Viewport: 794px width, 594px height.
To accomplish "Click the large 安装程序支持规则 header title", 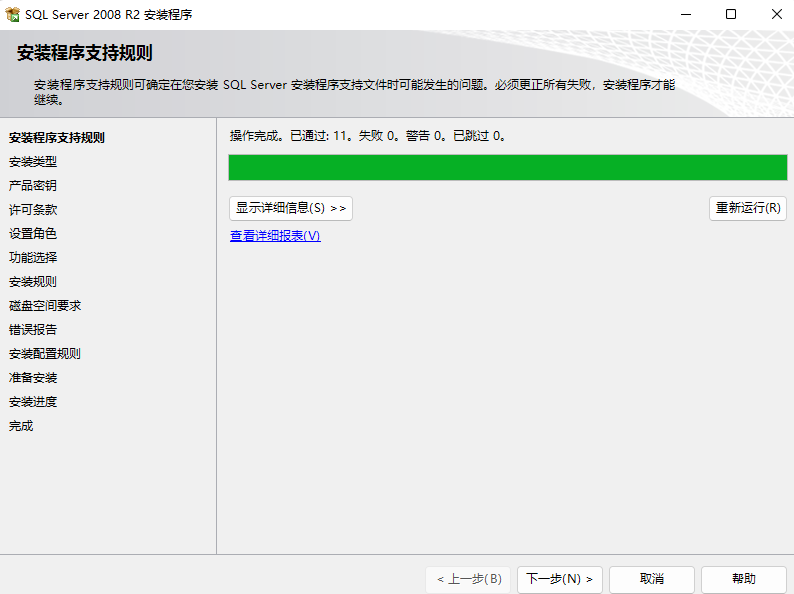I will [85, 53].
